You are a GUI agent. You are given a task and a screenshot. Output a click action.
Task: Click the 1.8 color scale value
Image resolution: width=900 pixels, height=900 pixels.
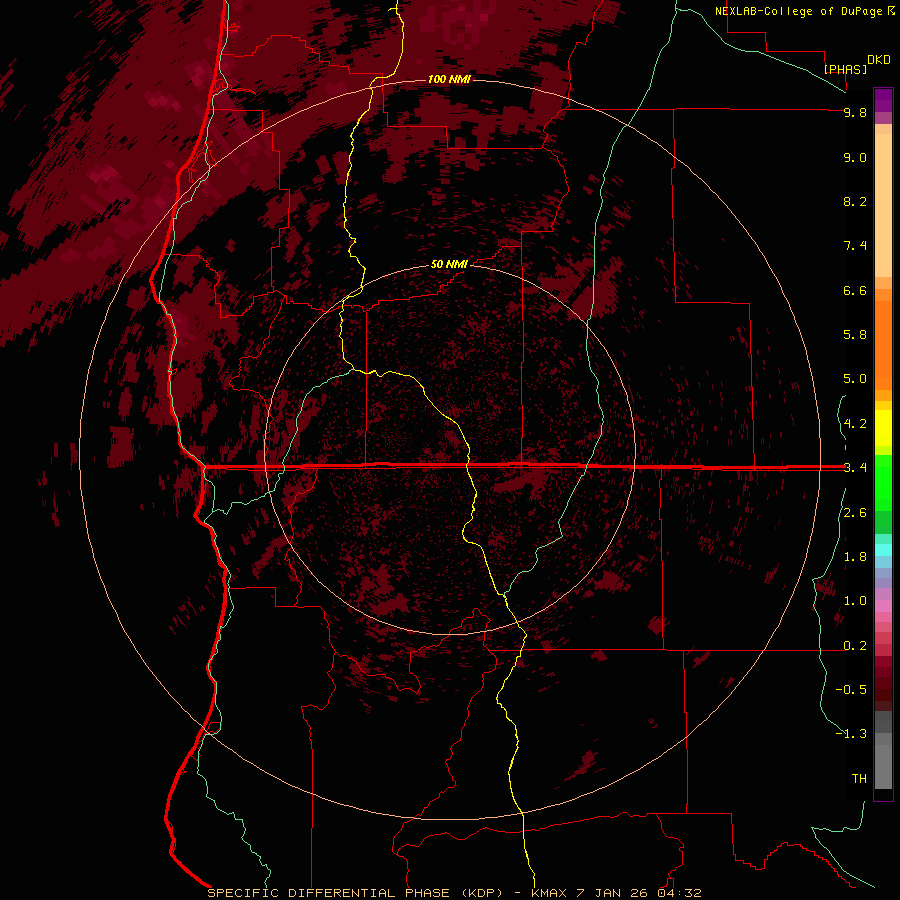tap(855, 557)
